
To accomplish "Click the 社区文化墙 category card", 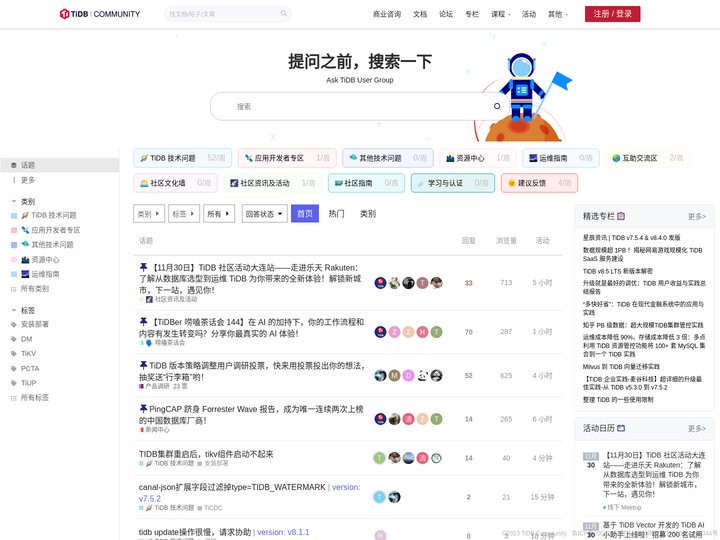I will coord(175,183).
